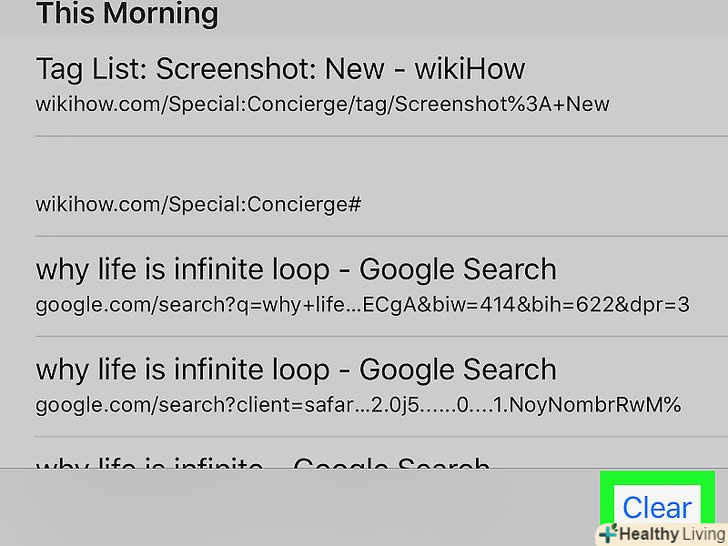Open the Tag List: Screenshot: New - wikiHow entry
728x546 pixels.
(x=280, y=70)
